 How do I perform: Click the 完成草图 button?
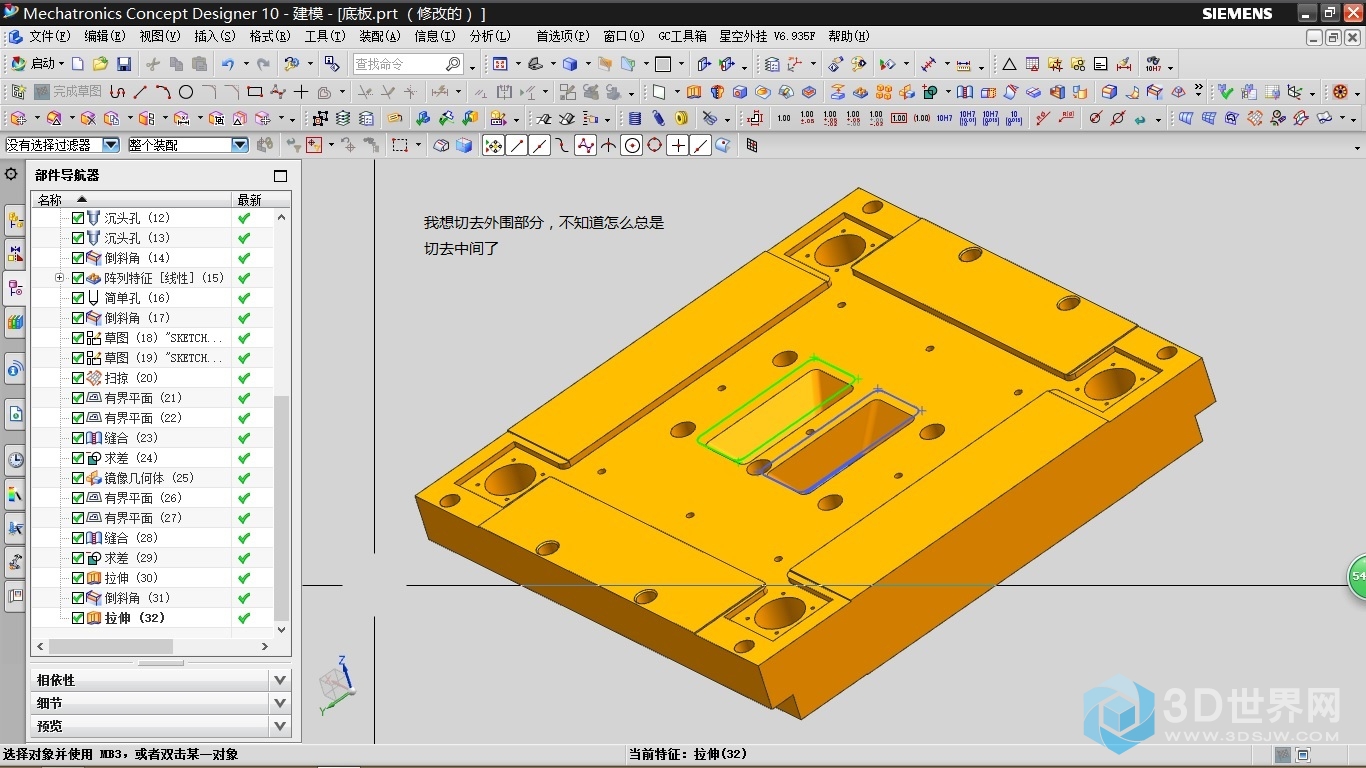[x=67, y=92]
